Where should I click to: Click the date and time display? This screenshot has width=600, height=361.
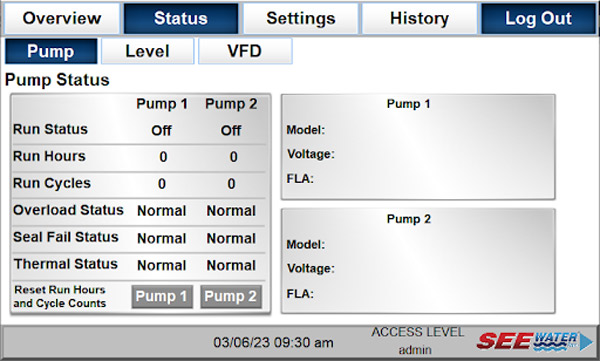pos(273,342)
